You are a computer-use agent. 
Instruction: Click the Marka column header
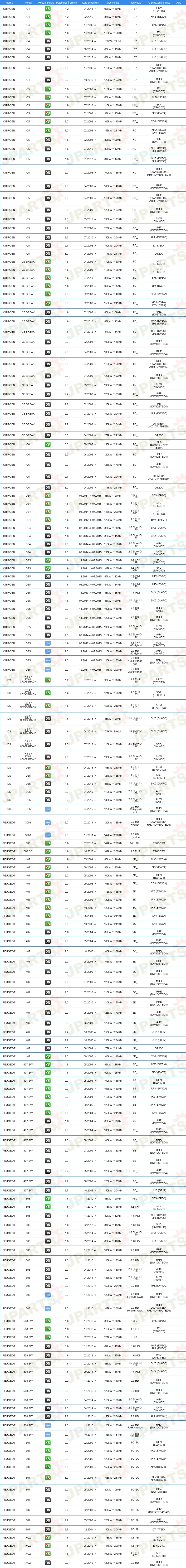[9, 2]
